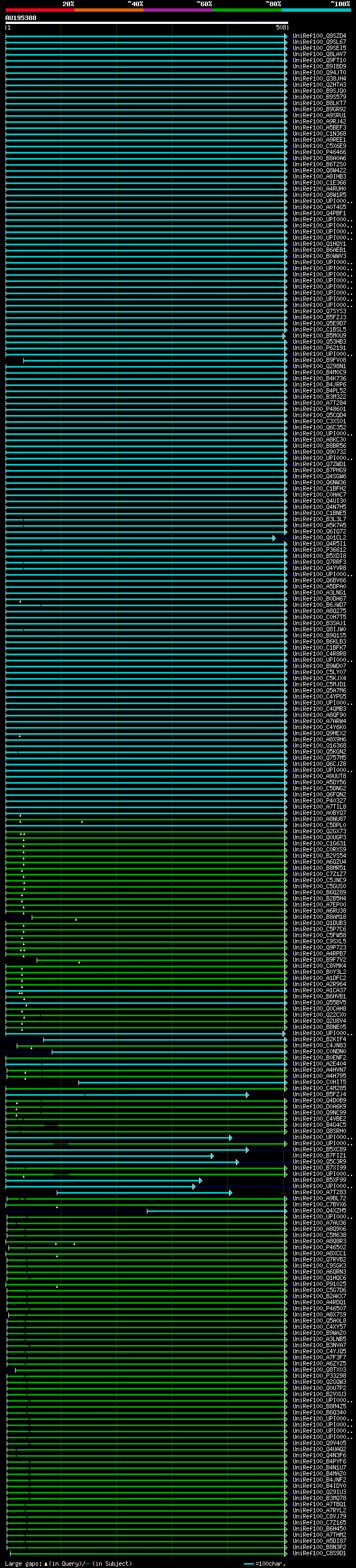
Task: Select the UniRef100_Q1HQY1 label
Action: pos(319,244)
